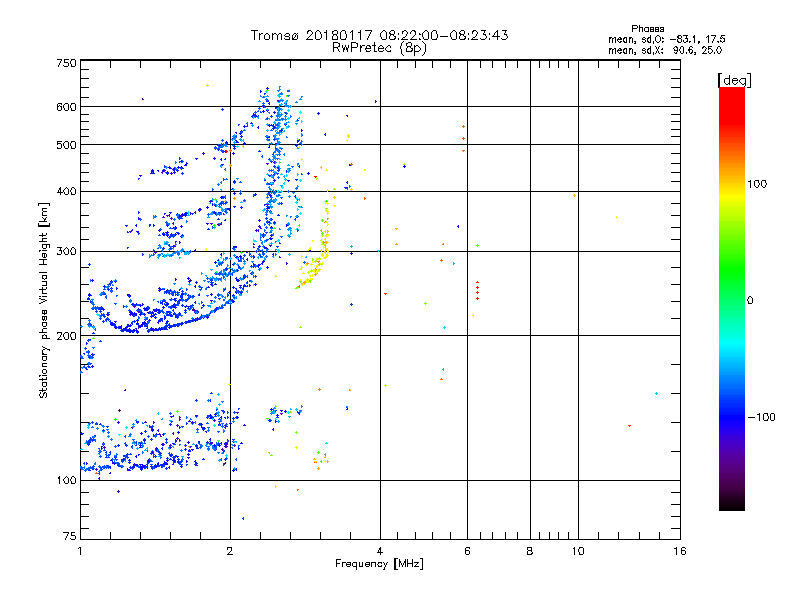Click the '600' height axis label
Screen dimensions: 800x600
[x=66, y=107]
